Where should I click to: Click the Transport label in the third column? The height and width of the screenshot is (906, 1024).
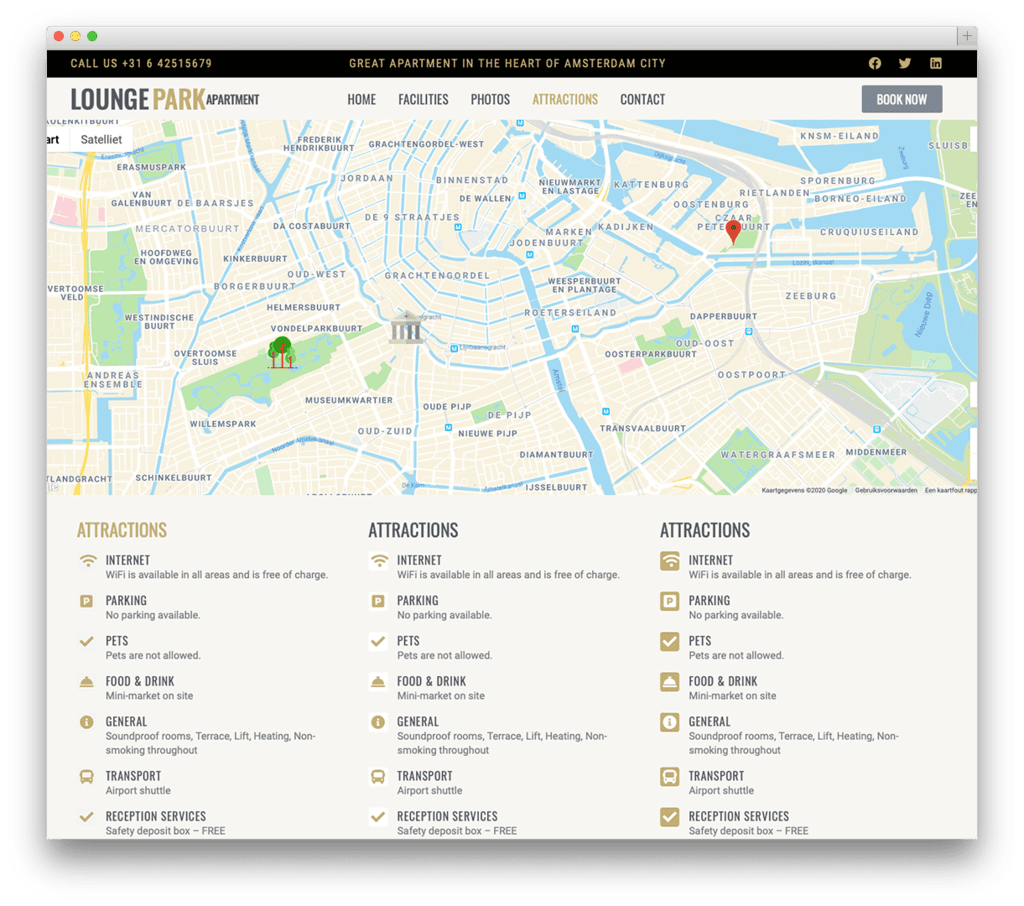pos(716,775)
